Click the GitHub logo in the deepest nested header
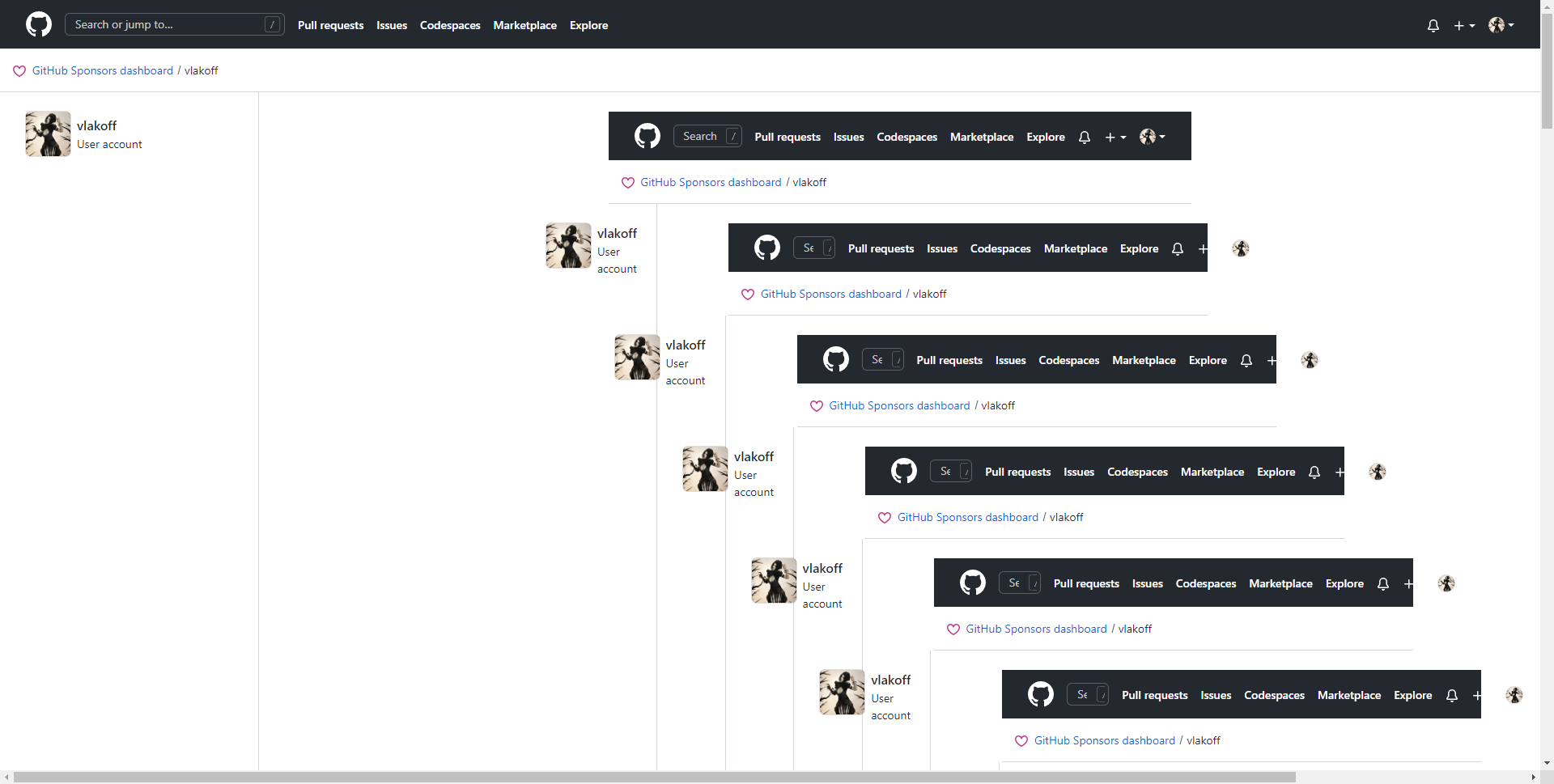Viewport: 1554px width, 784px height. pos(1041,694)
